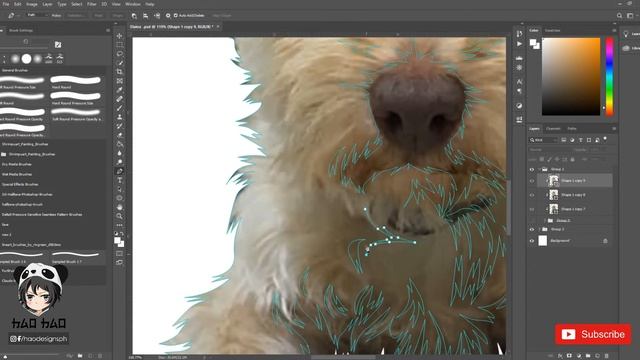
Task: Open the Actions play icon panel
Action: point(519,44)
